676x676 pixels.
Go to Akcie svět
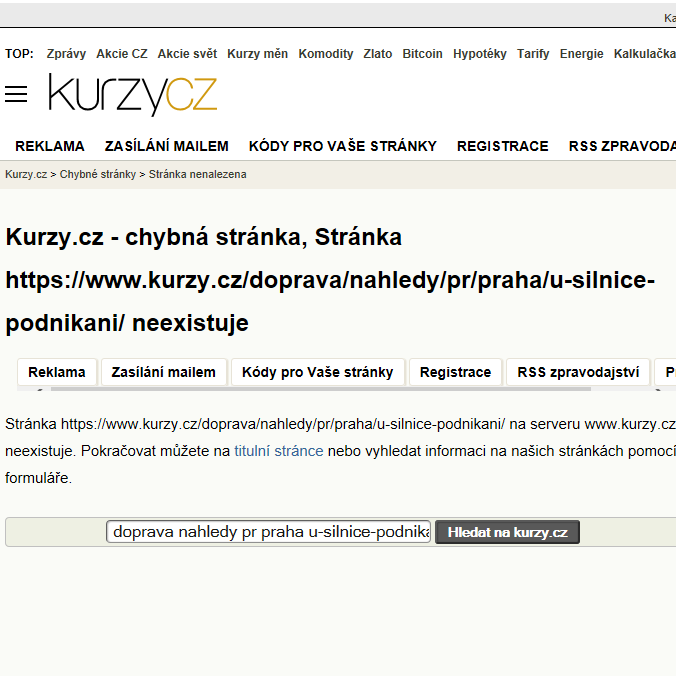pos(187,54)
